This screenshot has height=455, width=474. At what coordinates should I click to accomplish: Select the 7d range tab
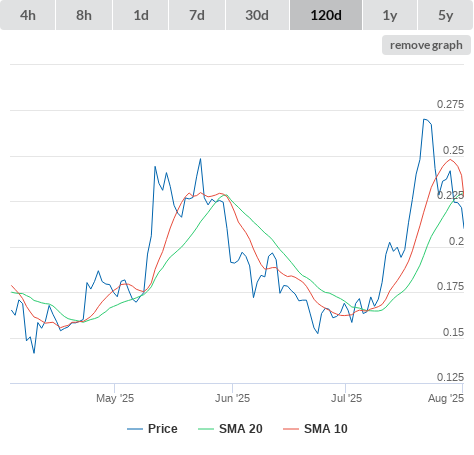pos(197,15)
